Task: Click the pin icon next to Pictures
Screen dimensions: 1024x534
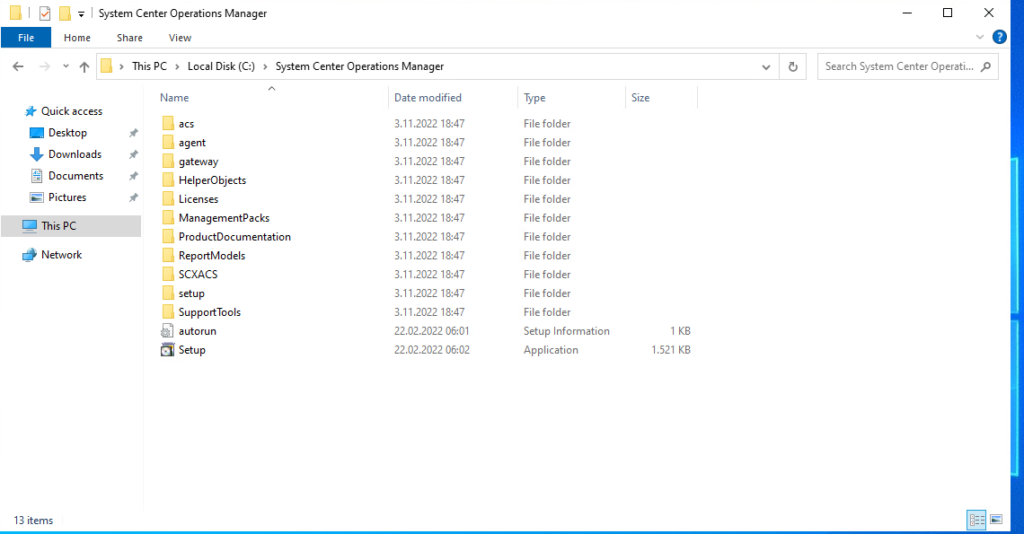Action: click(x=133, y=197)
